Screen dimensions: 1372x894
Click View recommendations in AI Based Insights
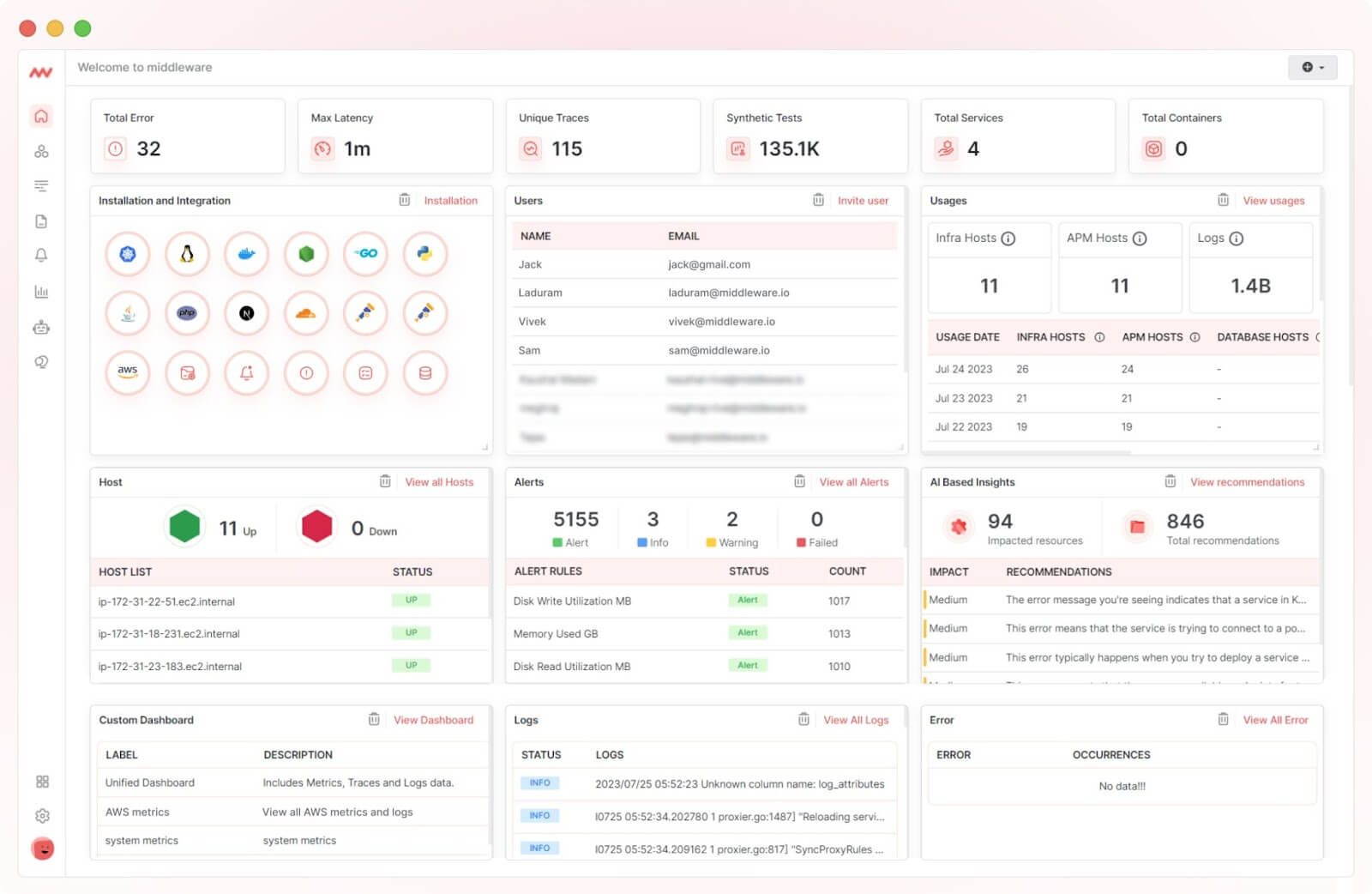1246,482
